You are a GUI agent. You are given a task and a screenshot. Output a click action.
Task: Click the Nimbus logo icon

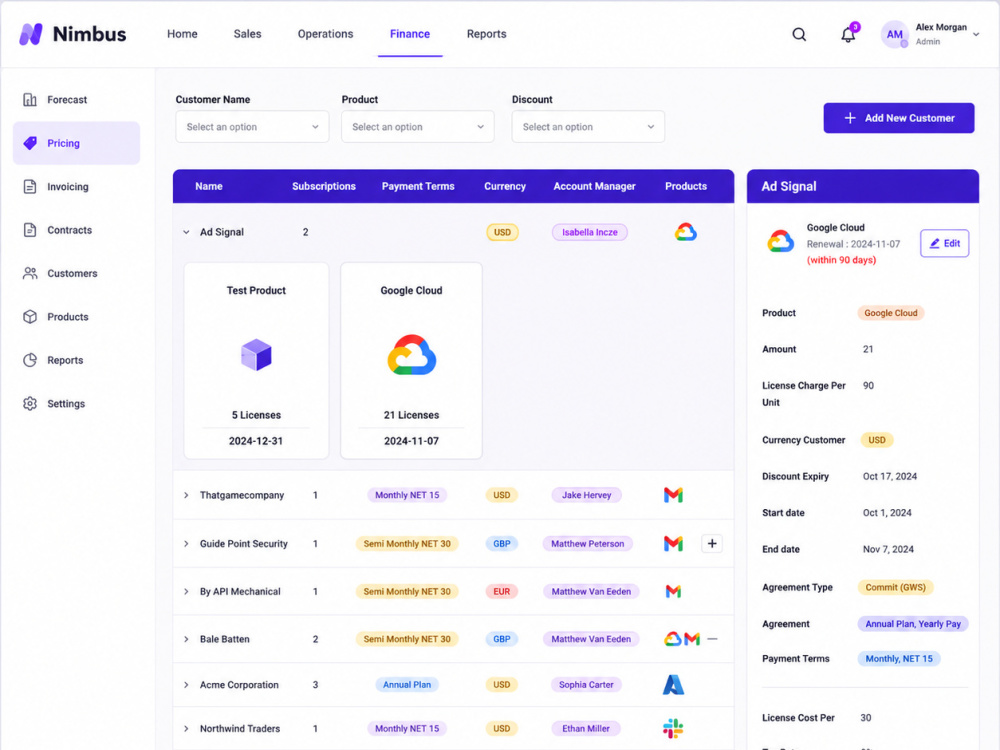pyautogui.click(x=31, y=34)
